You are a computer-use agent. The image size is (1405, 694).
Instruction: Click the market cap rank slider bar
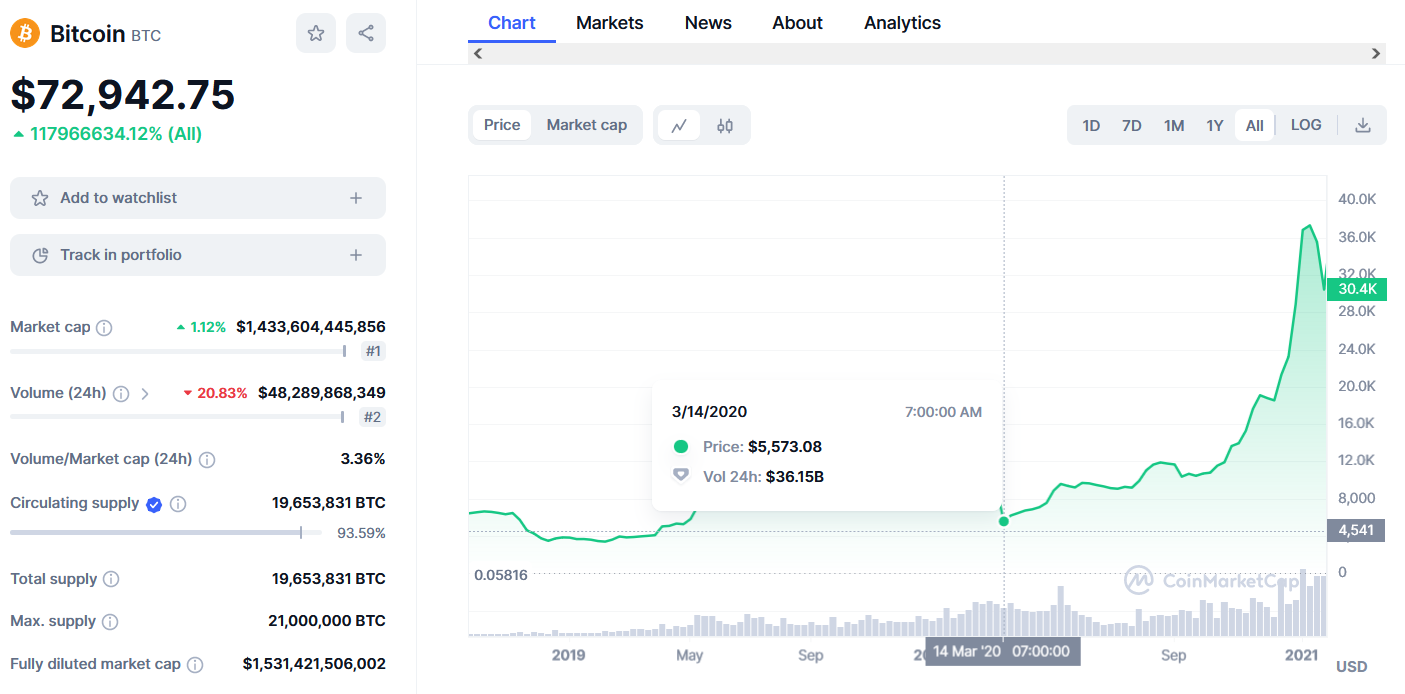(x=178, y=351)
